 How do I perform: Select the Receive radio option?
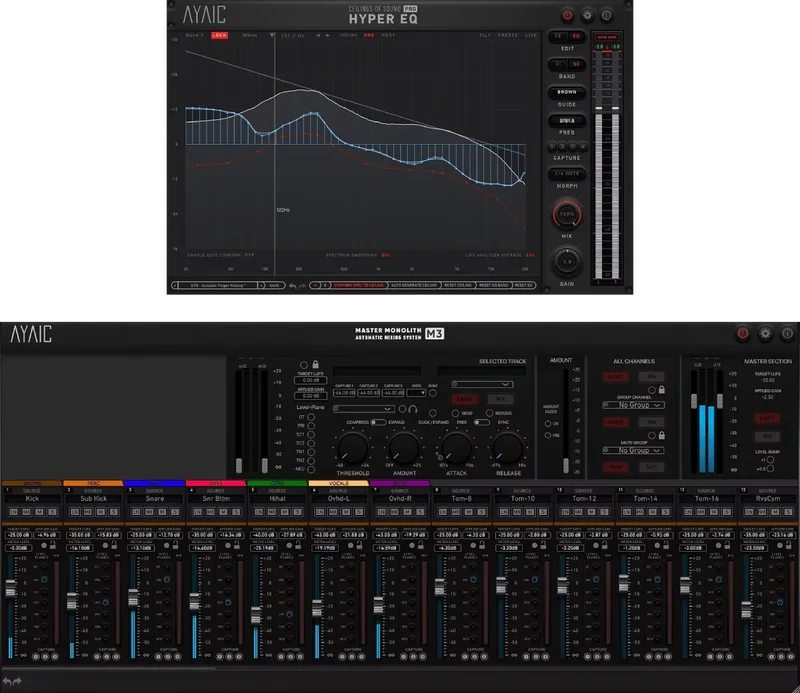[x=489, y=413]
